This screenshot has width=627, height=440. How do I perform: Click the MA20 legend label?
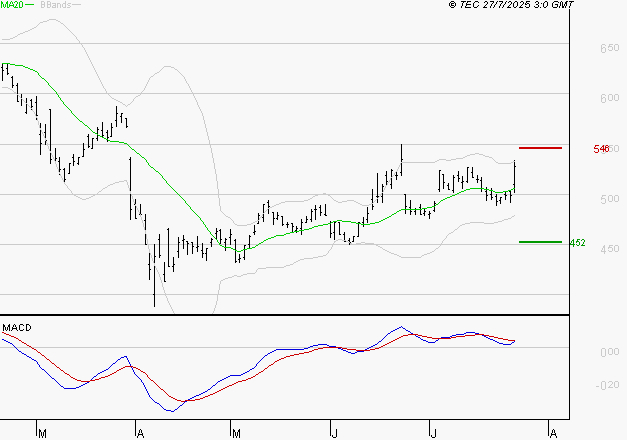coord(11,5)
